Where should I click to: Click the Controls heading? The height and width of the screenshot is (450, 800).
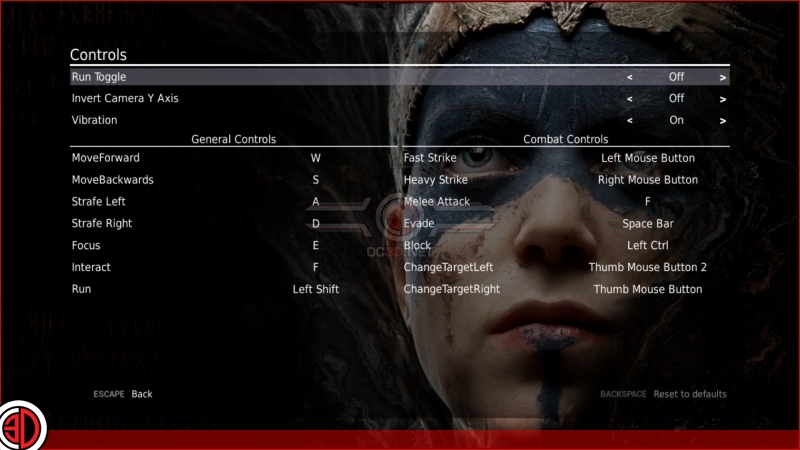tap(98, 55)
